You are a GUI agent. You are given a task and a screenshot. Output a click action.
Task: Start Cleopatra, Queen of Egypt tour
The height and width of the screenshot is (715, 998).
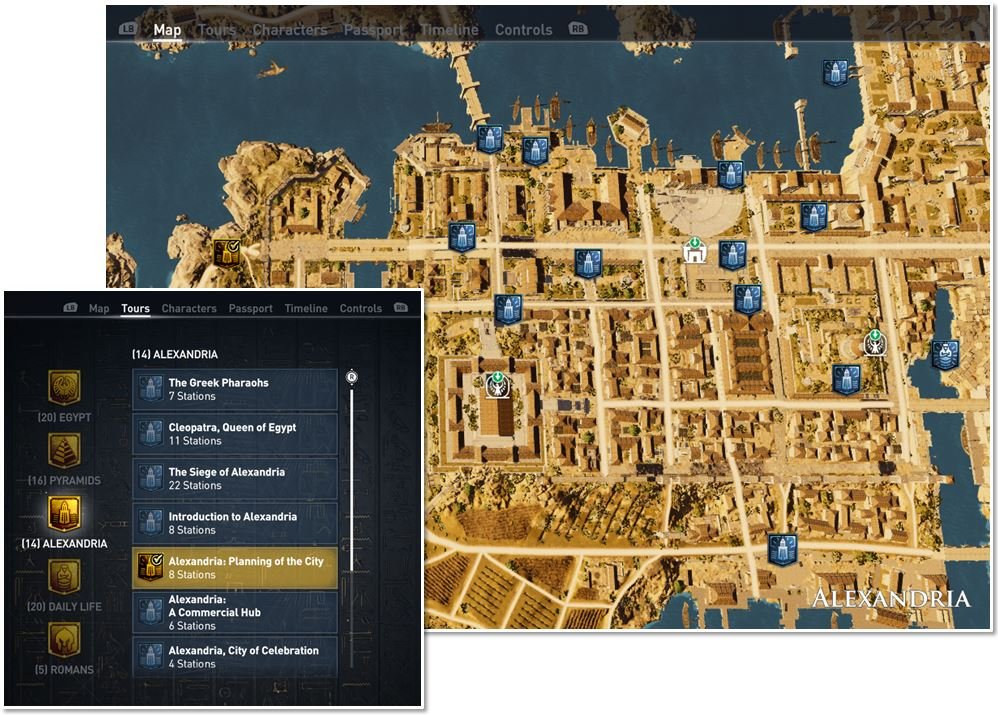235,434
